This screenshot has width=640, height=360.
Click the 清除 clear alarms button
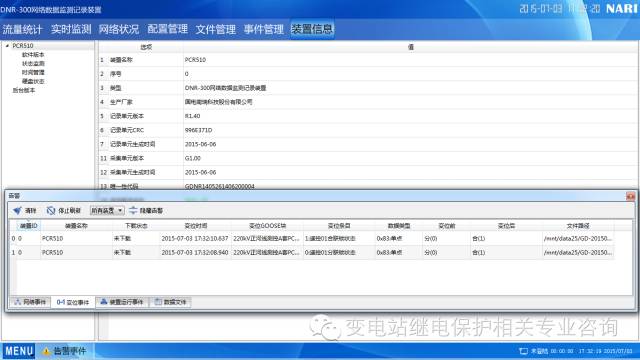tap(25, 211)
